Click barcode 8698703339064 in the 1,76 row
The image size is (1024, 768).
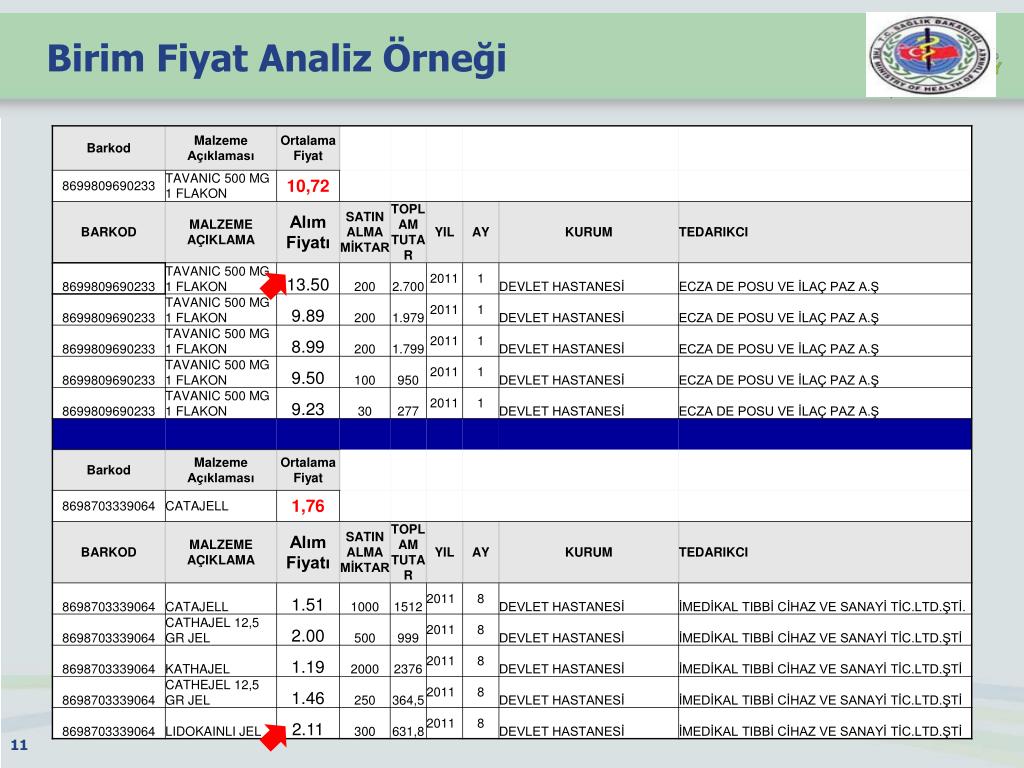pyautogui.click(x=109, y=506)
